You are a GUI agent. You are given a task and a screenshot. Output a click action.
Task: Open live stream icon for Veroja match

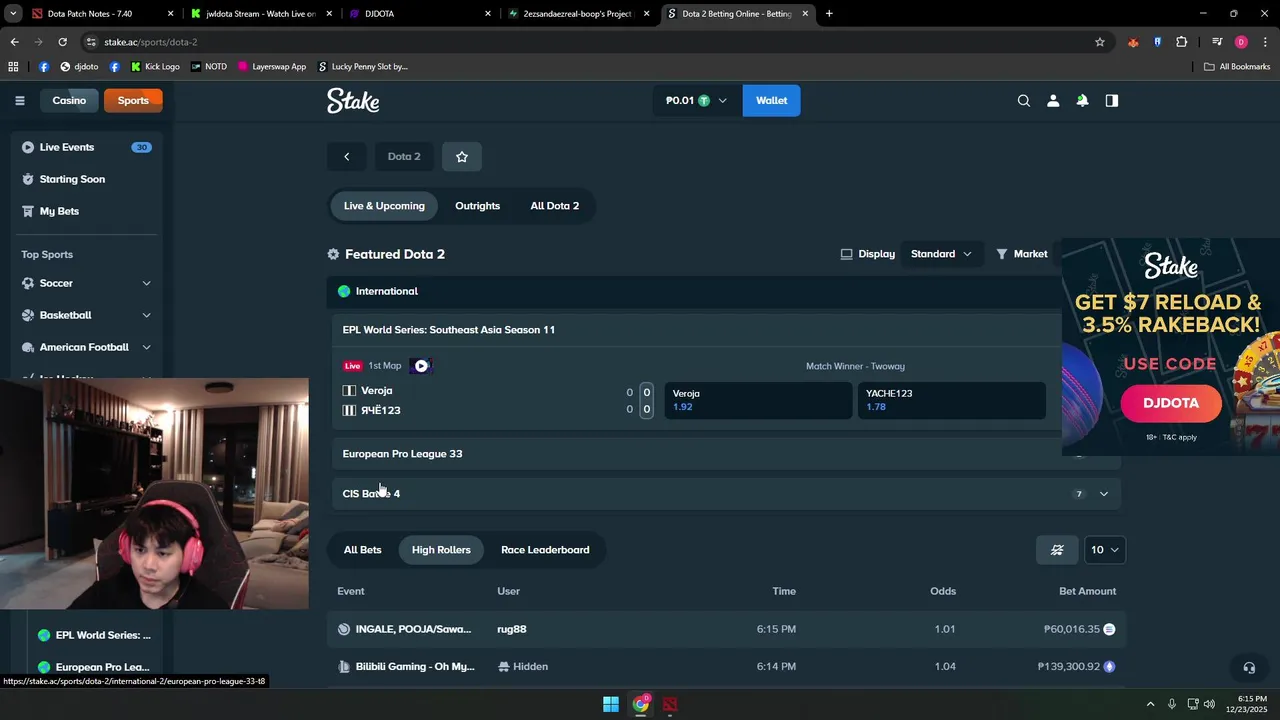click(421, 366)
